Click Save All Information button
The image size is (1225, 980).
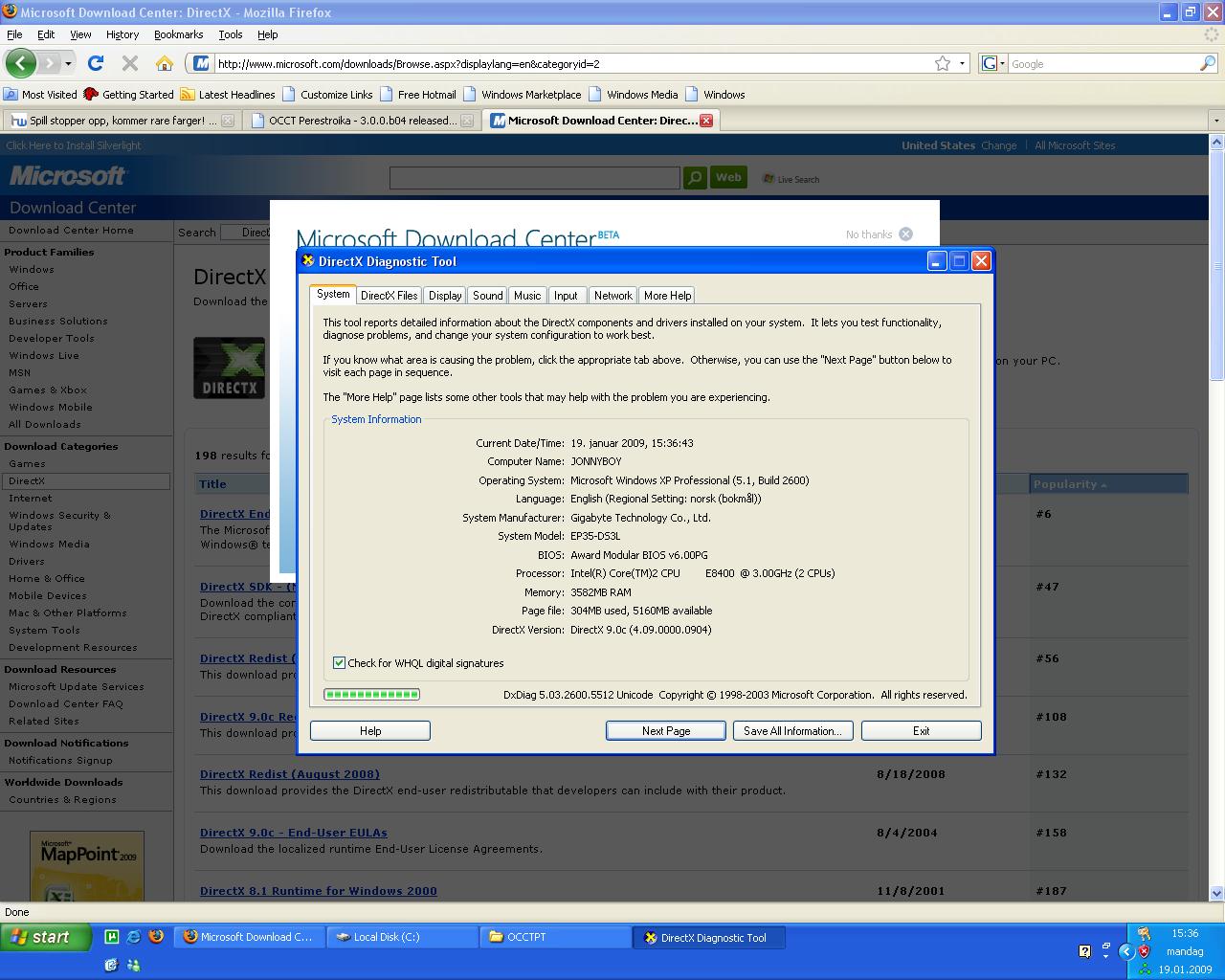tap(792, 730)
